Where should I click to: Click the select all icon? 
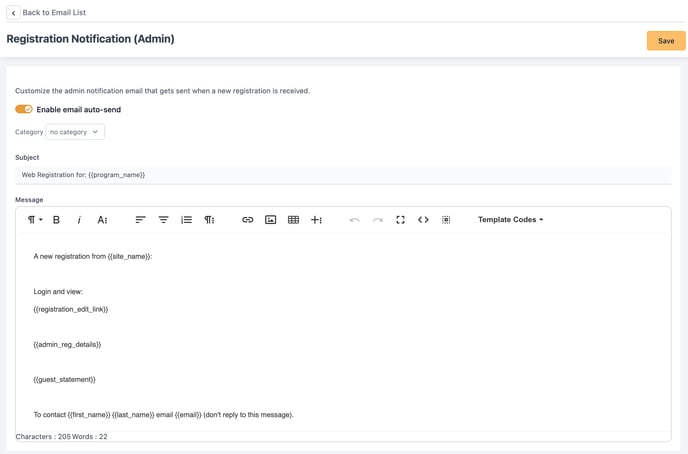(x=446, y=220)
